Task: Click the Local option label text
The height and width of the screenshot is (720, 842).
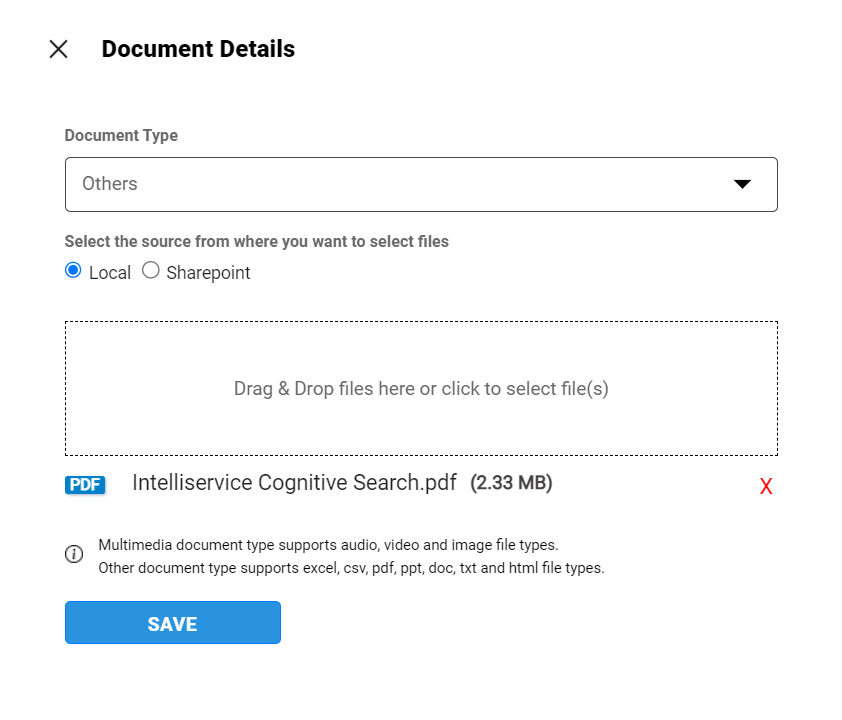Action: [110, 273]
